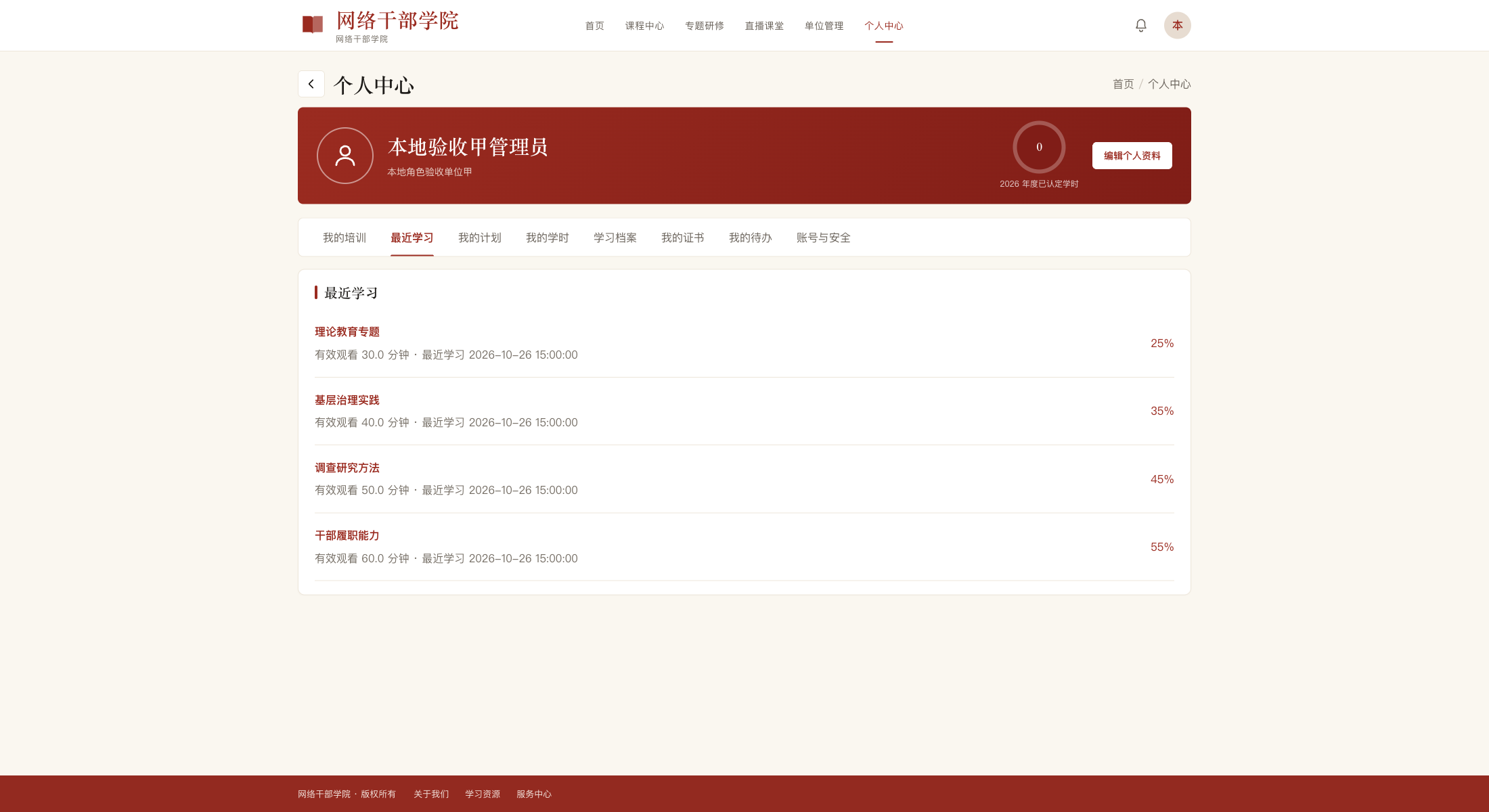Click the label 2026 年度已认定学时
This screenshot has width=1489, height=812.
[1039, 184]
